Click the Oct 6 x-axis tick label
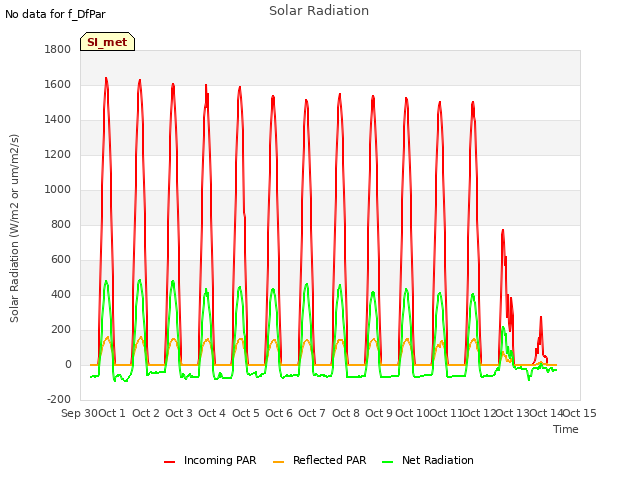 [x=279, y=413]
